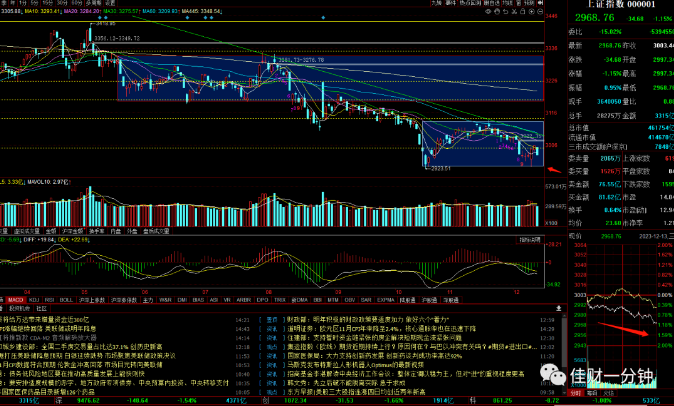Select the 60分 period tab

tap(77, 3)
